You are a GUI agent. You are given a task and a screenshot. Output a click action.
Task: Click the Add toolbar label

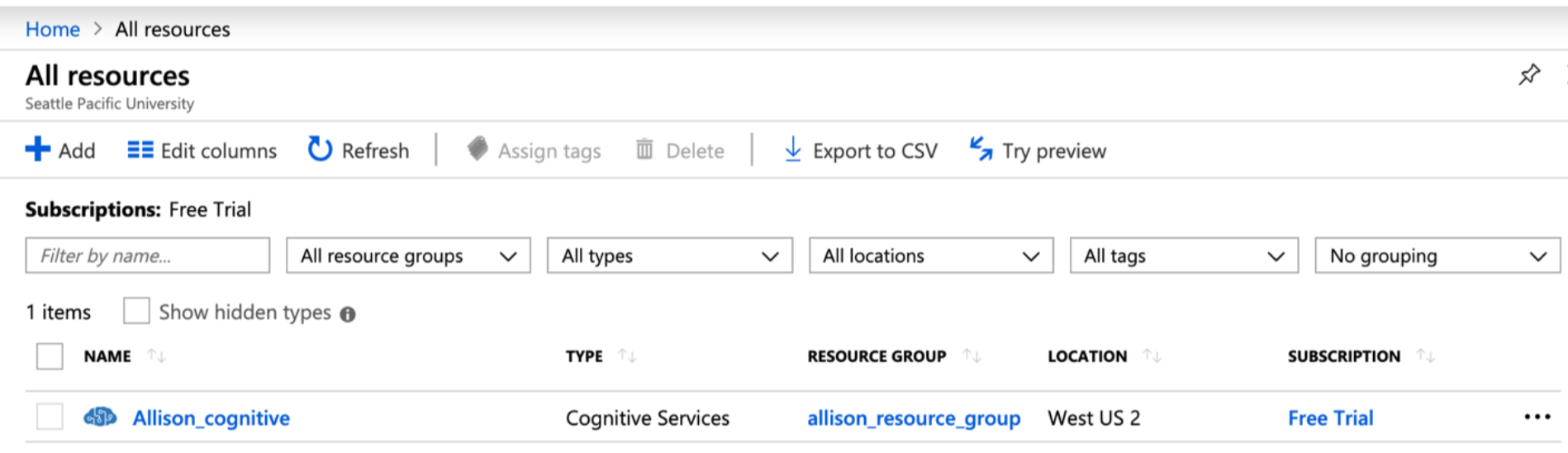[77, 150]
